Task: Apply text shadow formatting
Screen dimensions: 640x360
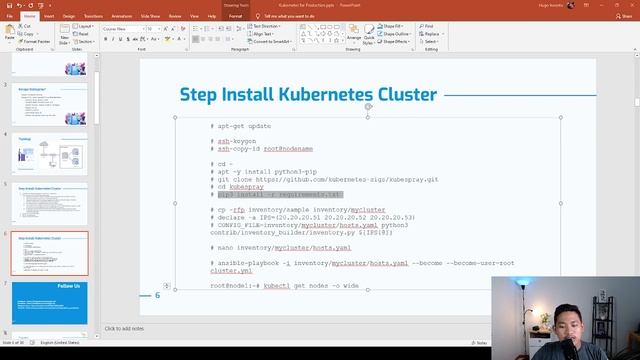Action: [x=128, y=39]
